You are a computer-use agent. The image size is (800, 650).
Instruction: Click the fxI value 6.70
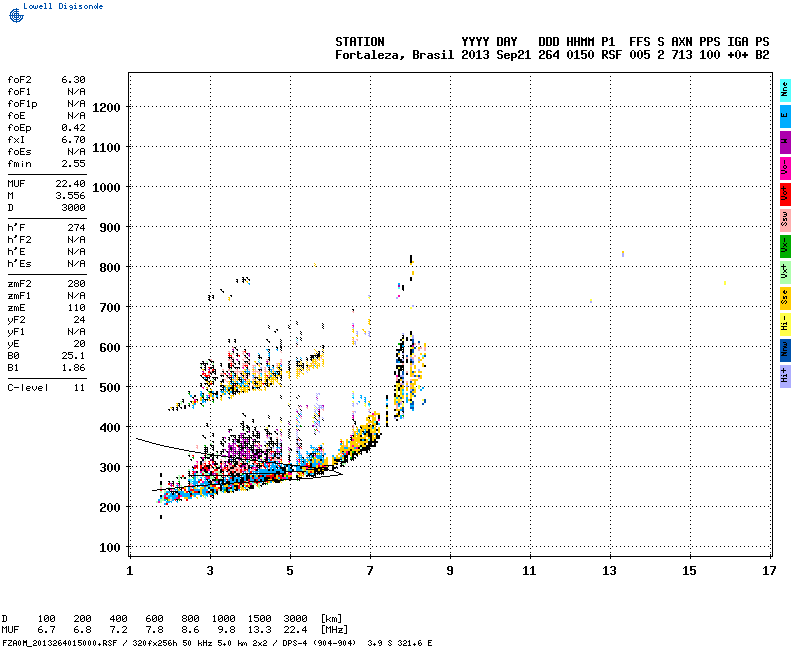pyautogui.click(x=73, y=140)
